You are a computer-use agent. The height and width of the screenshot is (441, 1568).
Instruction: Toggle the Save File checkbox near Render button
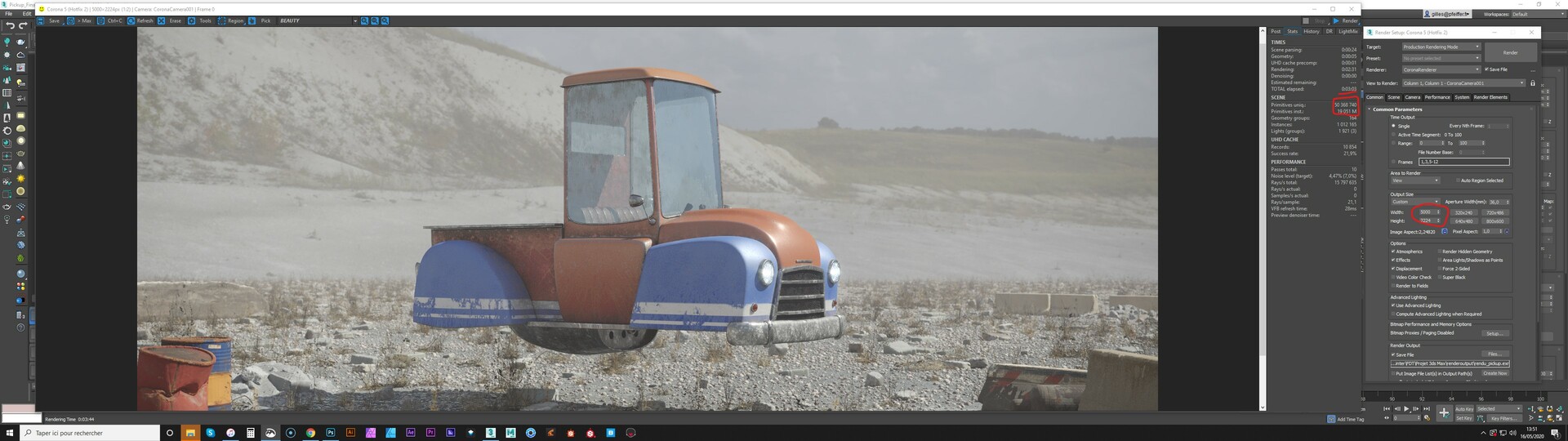[1486, 69]
